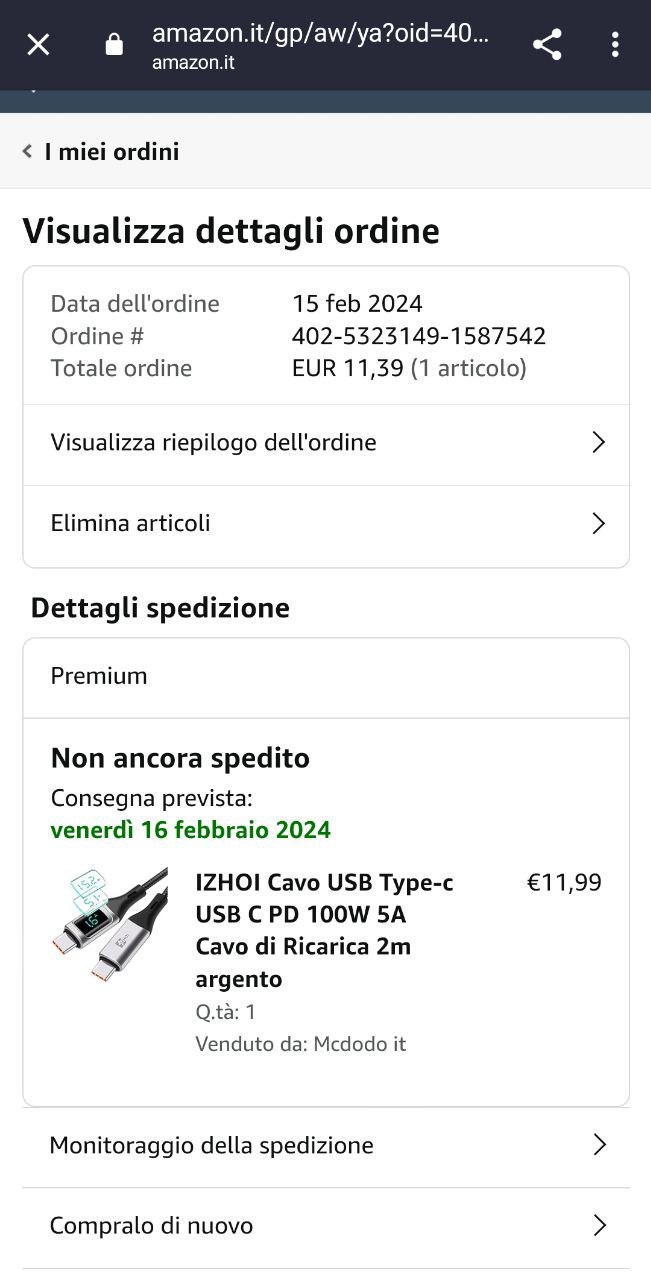
Task: Open the share icon in top bar
Action: click(547, 44)
